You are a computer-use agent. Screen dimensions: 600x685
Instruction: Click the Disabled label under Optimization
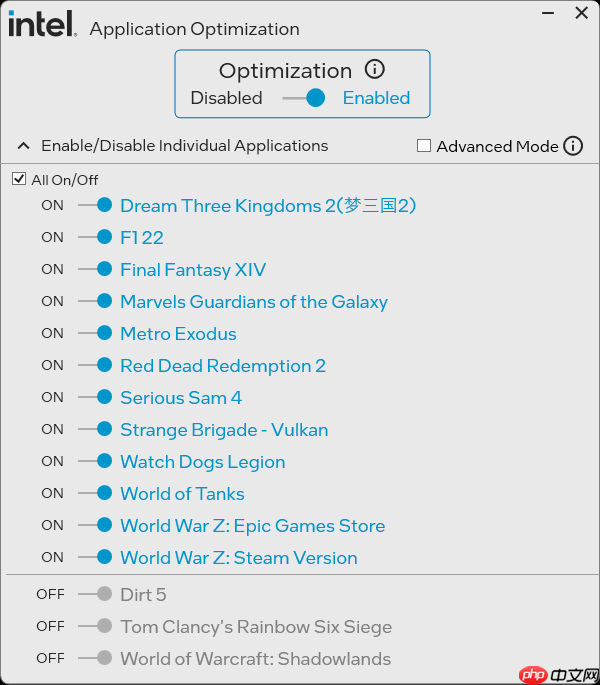tap(226, 98)
